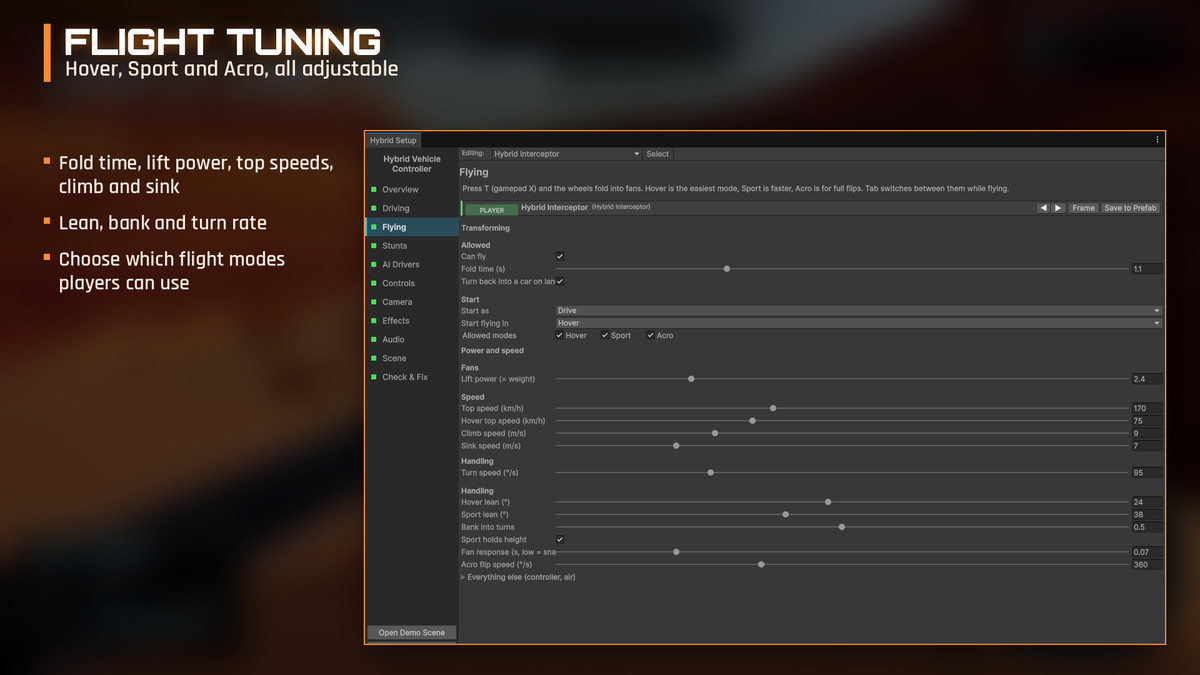
Task: Click the Fold time slider handle
Action: [x=727, y=269]
